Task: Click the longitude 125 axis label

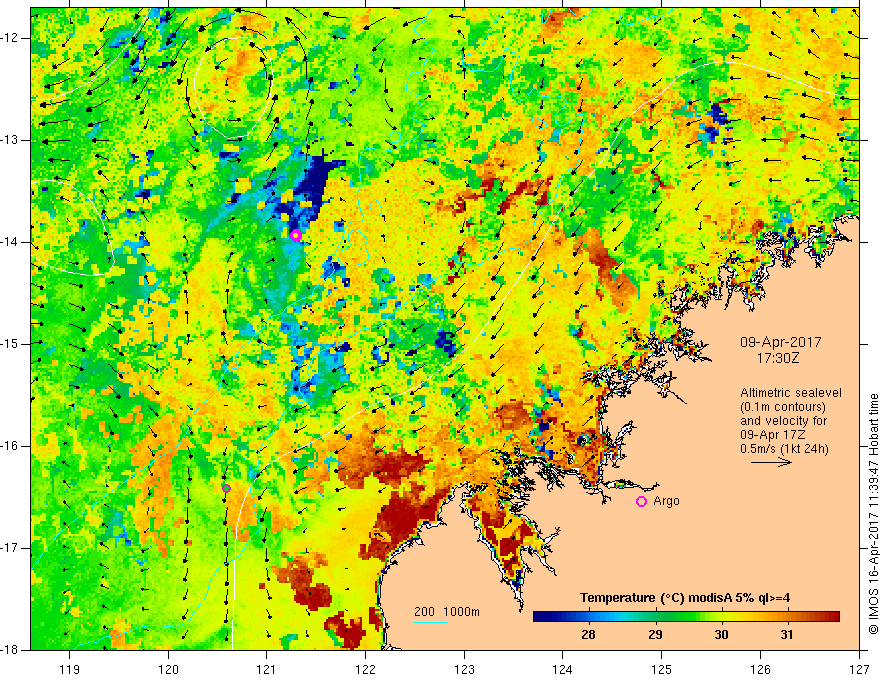Action: click(x=662, y=669)
